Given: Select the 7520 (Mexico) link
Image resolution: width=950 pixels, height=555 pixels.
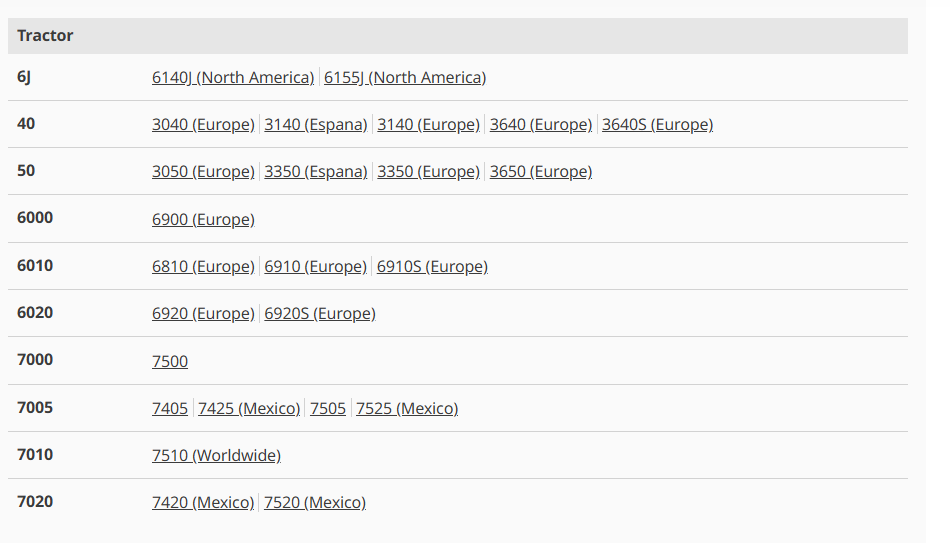Looking at the screenshot, I should tap(315, 503).
